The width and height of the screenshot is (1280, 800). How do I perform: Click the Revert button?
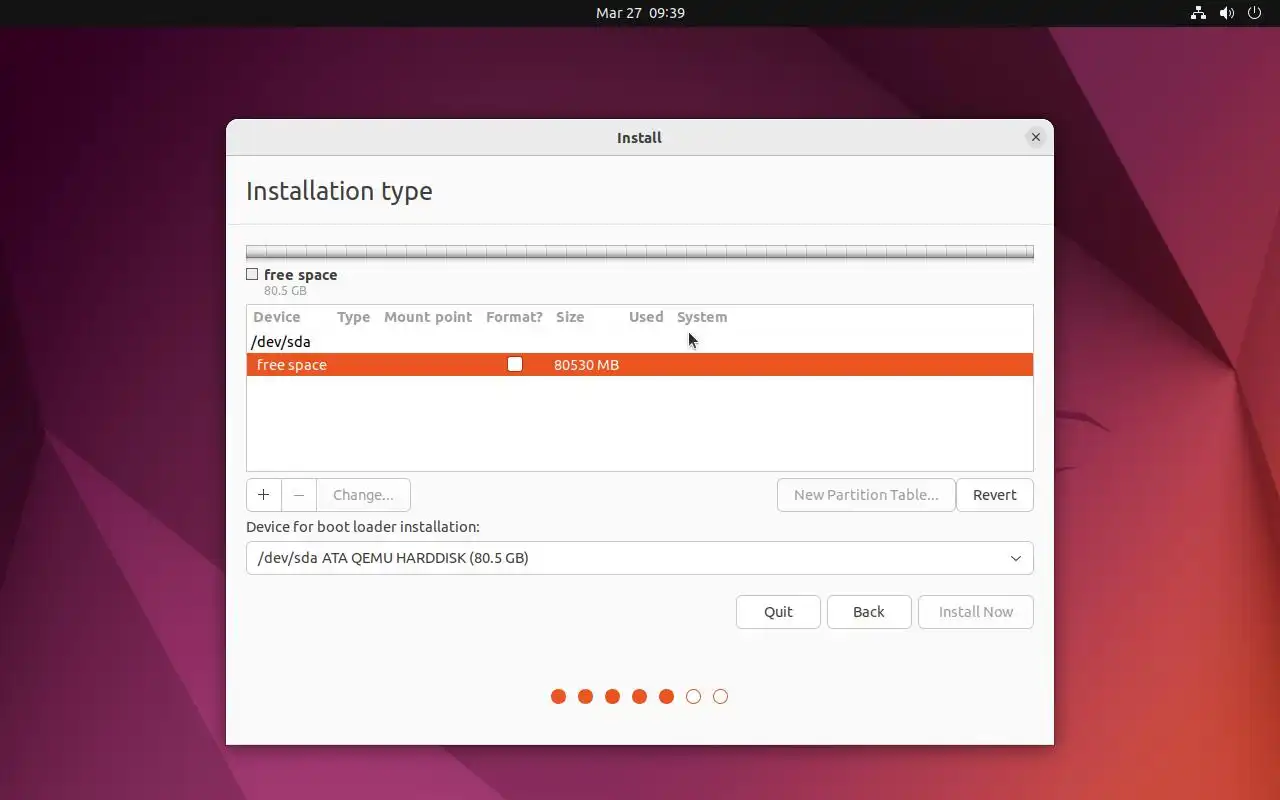coord(994,495)
